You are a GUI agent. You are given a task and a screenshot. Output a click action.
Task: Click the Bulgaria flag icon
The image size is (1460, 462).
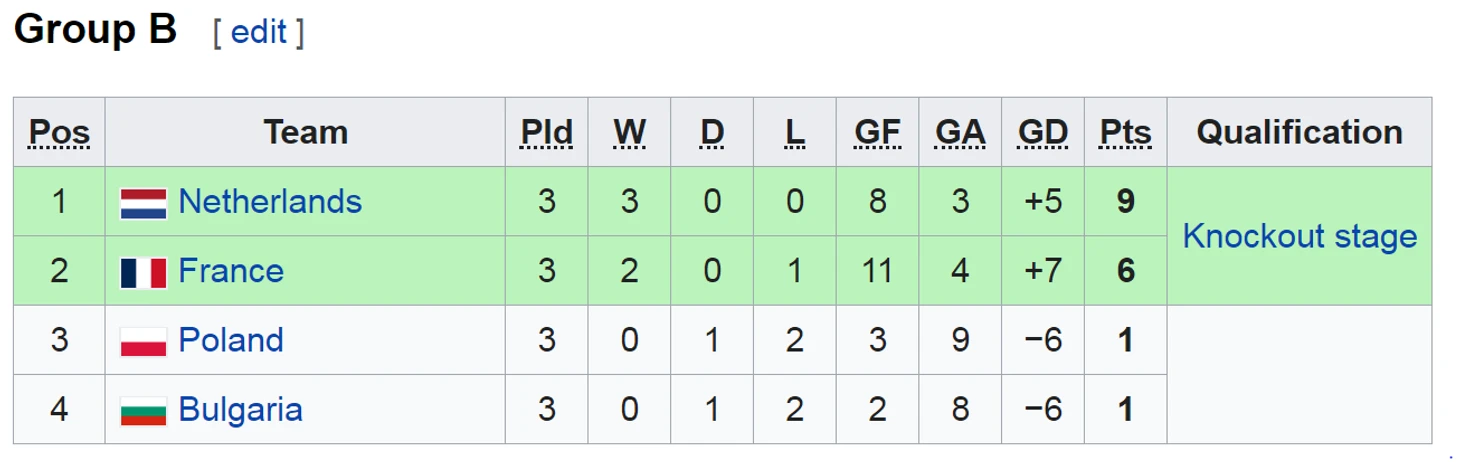pos(143,412)
